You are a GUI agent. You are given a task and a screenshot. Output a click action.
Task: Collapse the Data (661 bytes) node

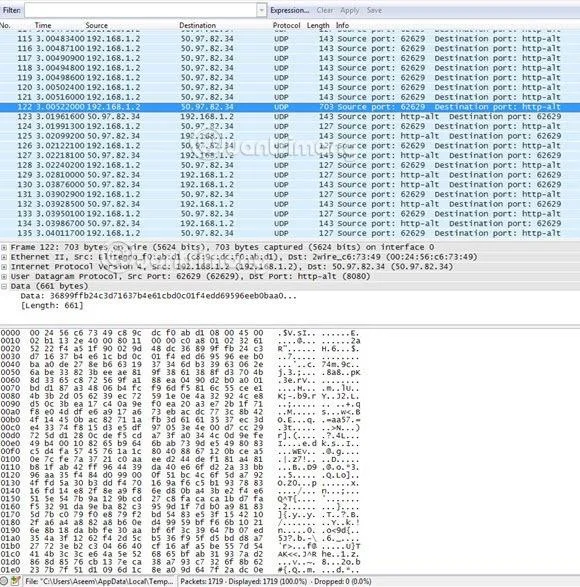[4, 286]
